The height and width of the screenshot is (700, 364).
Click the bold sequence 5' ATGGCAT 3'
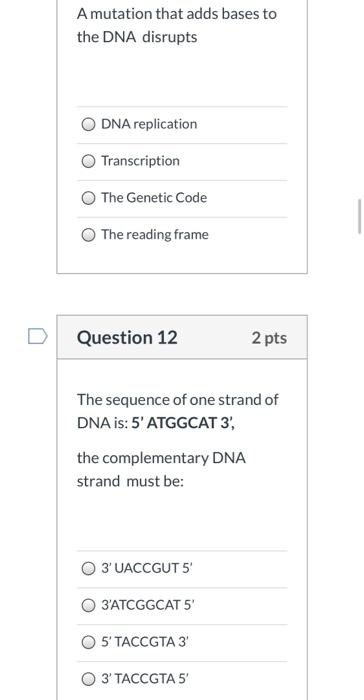click(x=183, y=422)
